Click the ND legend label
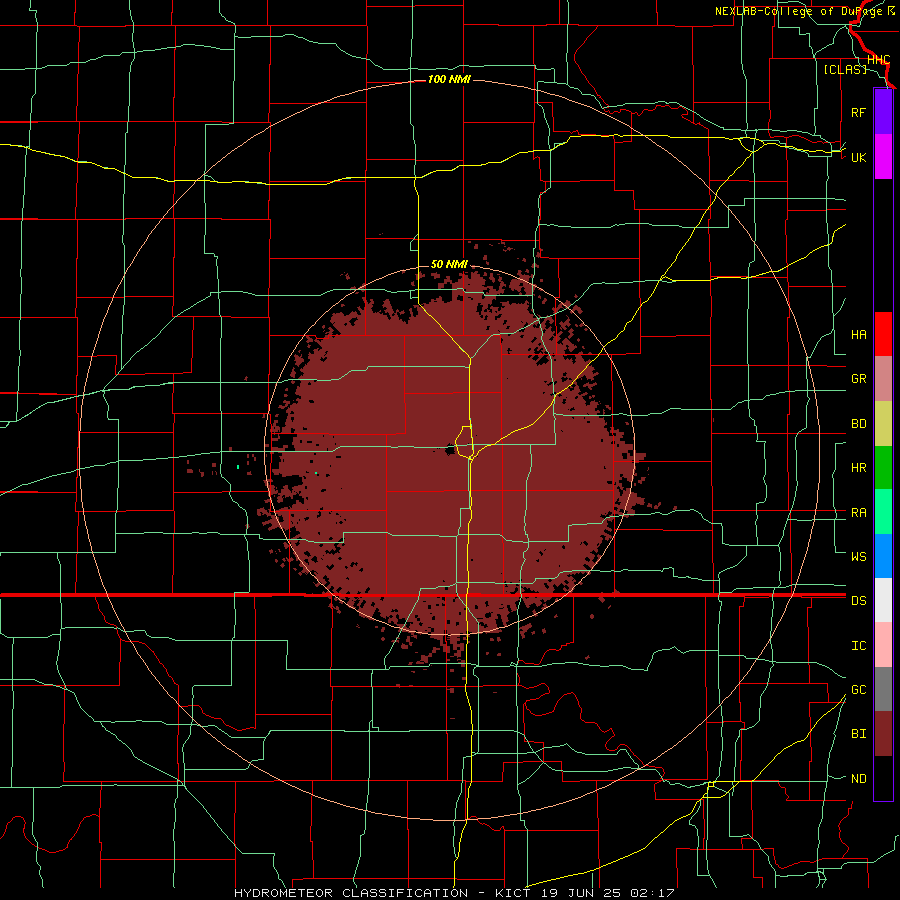Screen dimensions: 900x900 click(858, 779)
